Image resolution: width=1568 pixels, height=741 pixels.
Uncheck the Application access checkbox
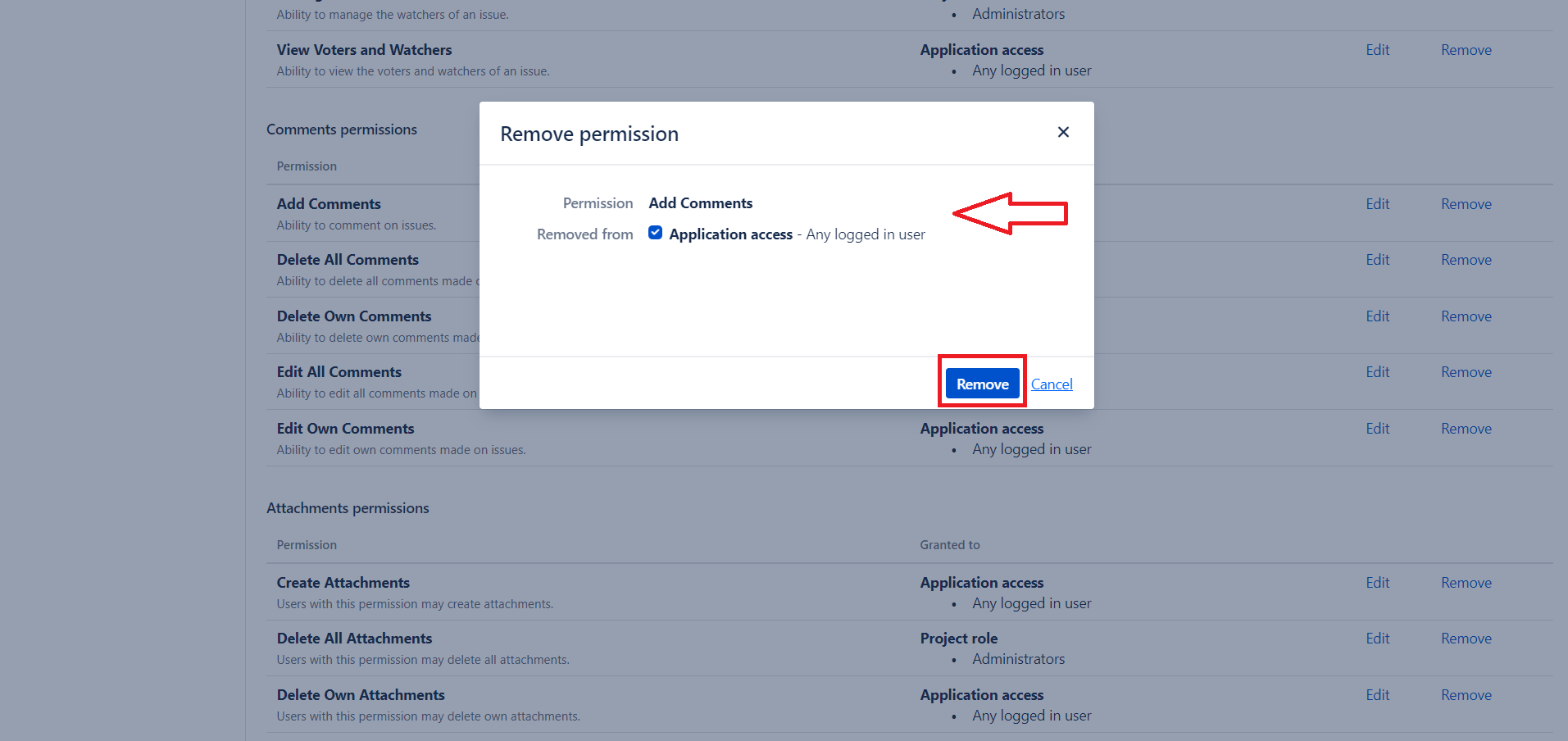click(x=656, y=233)
